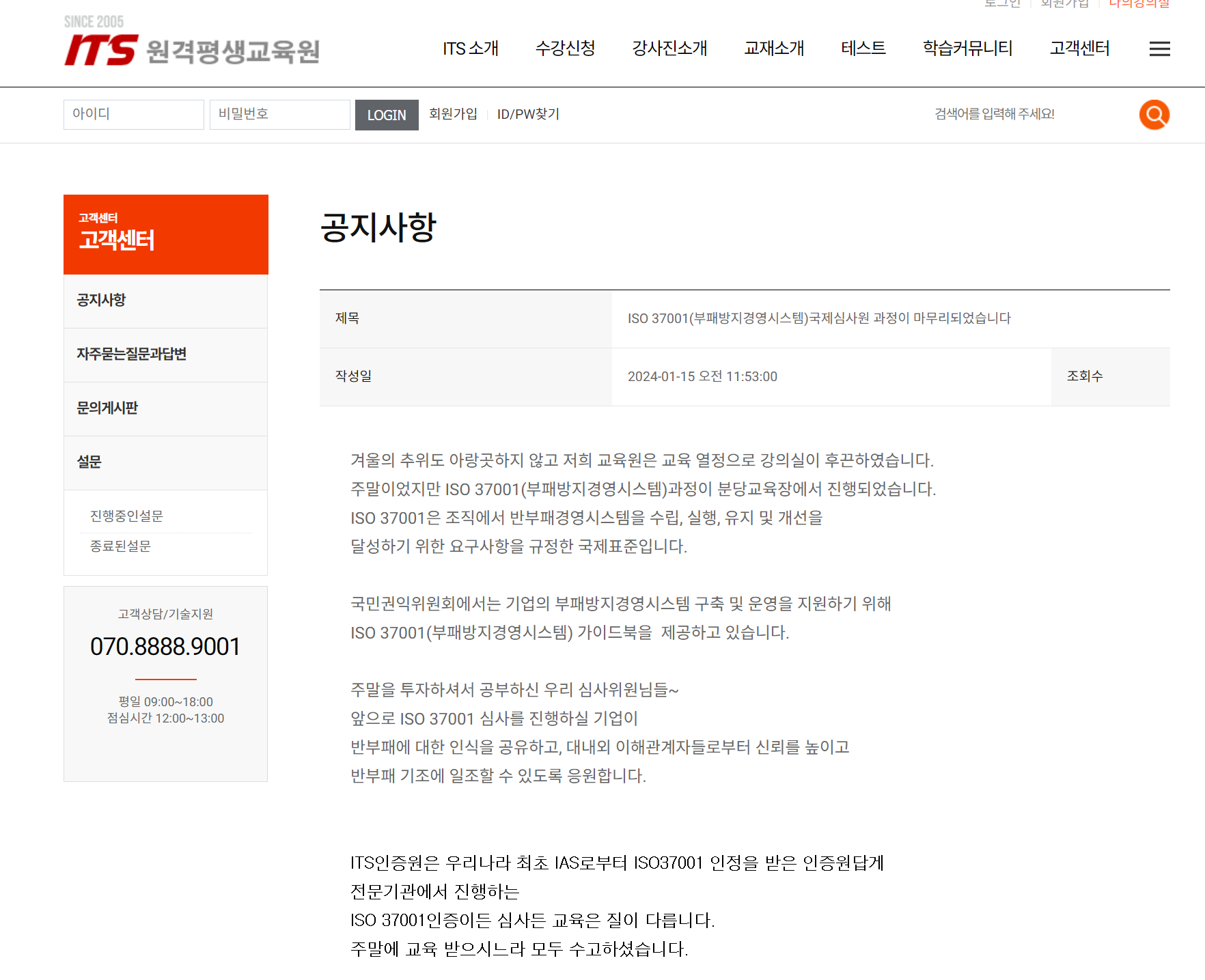The height and width of the screenshot is (980, 1205).
Task: Open the 테스트 menu
Action: pos(863,48)
